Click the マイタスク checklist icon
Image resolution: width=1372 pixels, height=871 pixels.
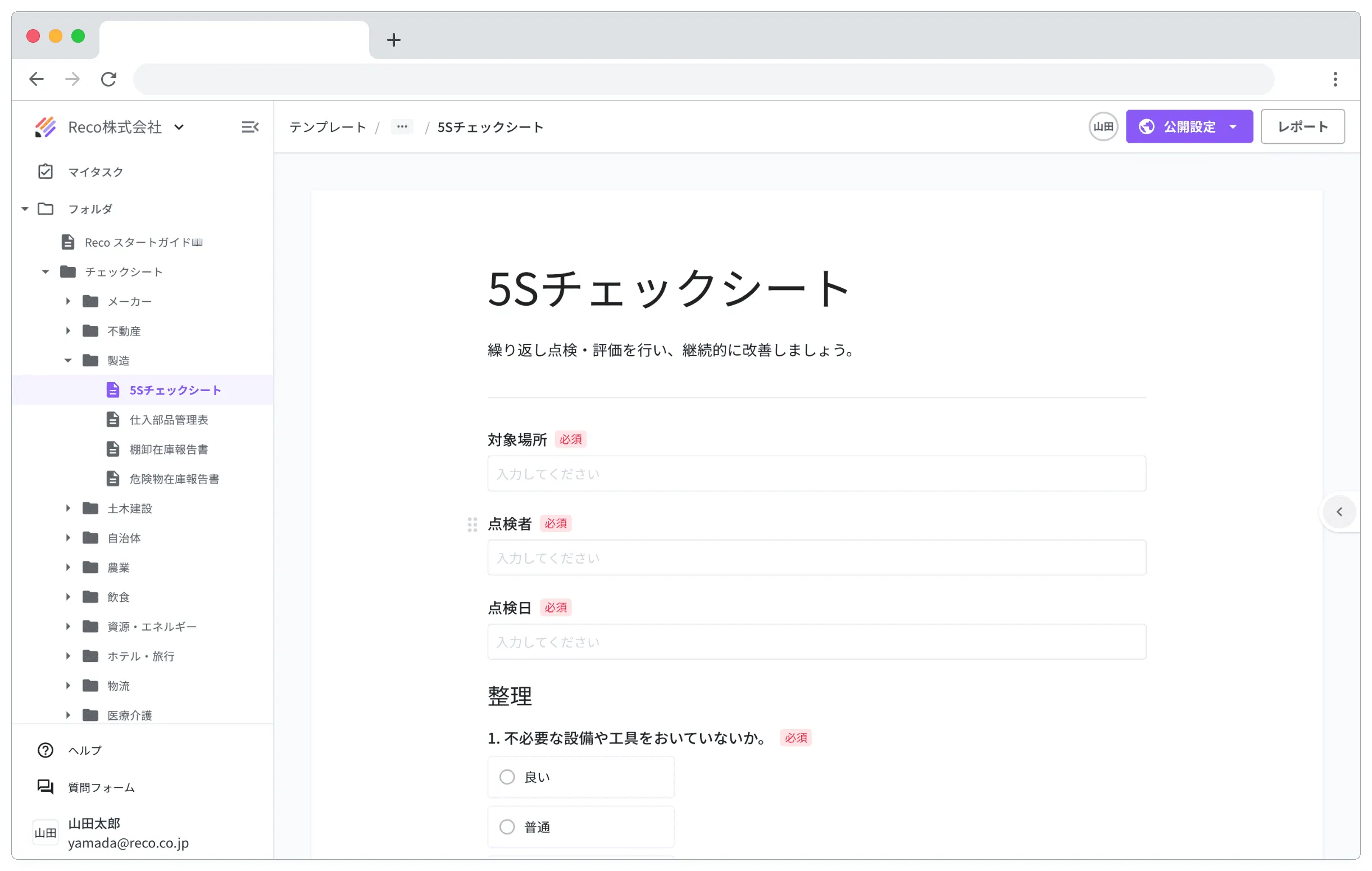pos(46,171)
